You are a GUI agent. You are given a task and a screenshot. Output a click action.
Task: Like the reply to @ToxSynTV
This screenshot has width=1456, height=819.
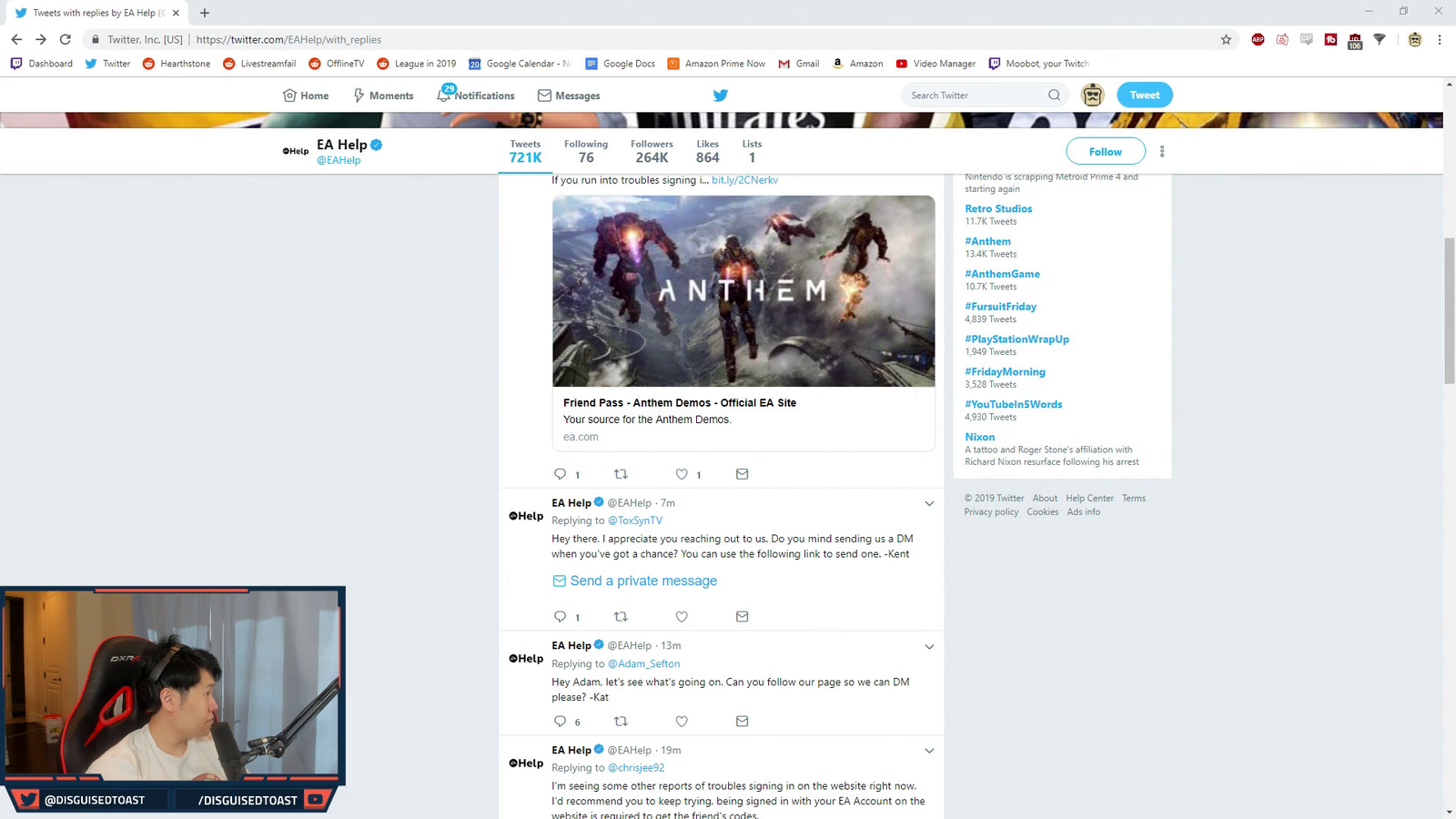click(x=682, y=616)
